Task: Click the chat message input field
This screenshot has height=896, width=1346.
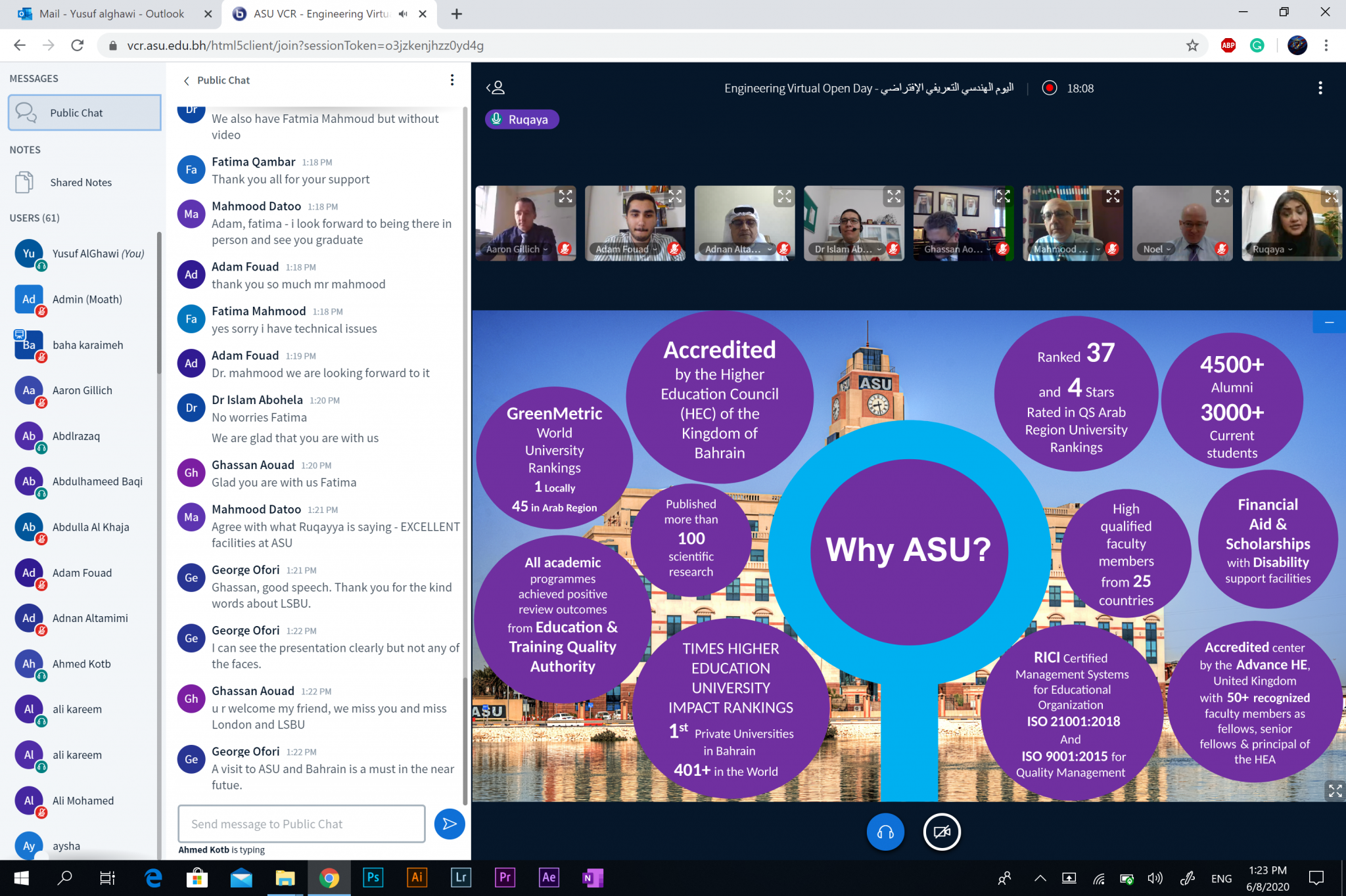Action: (x=302, y=824)
